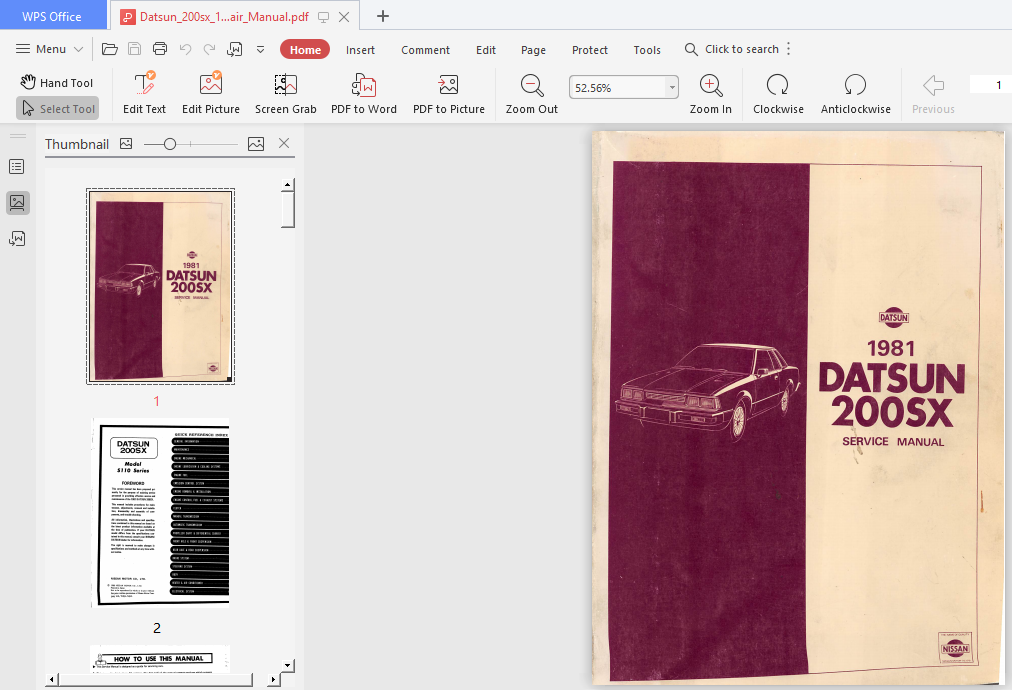Select page 2 index thumbnail
Screen dimensions: 1012x690
[x=161, y=512]
